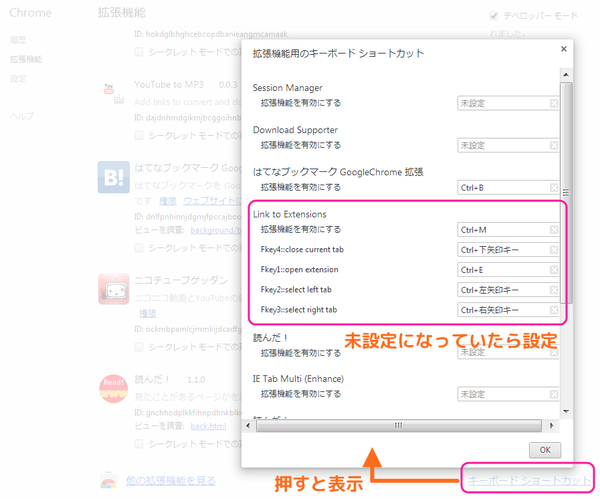Screen dimensions: 600x499
Task: Clear the select right tab shortcut X
Action: (x=554, y=310)
